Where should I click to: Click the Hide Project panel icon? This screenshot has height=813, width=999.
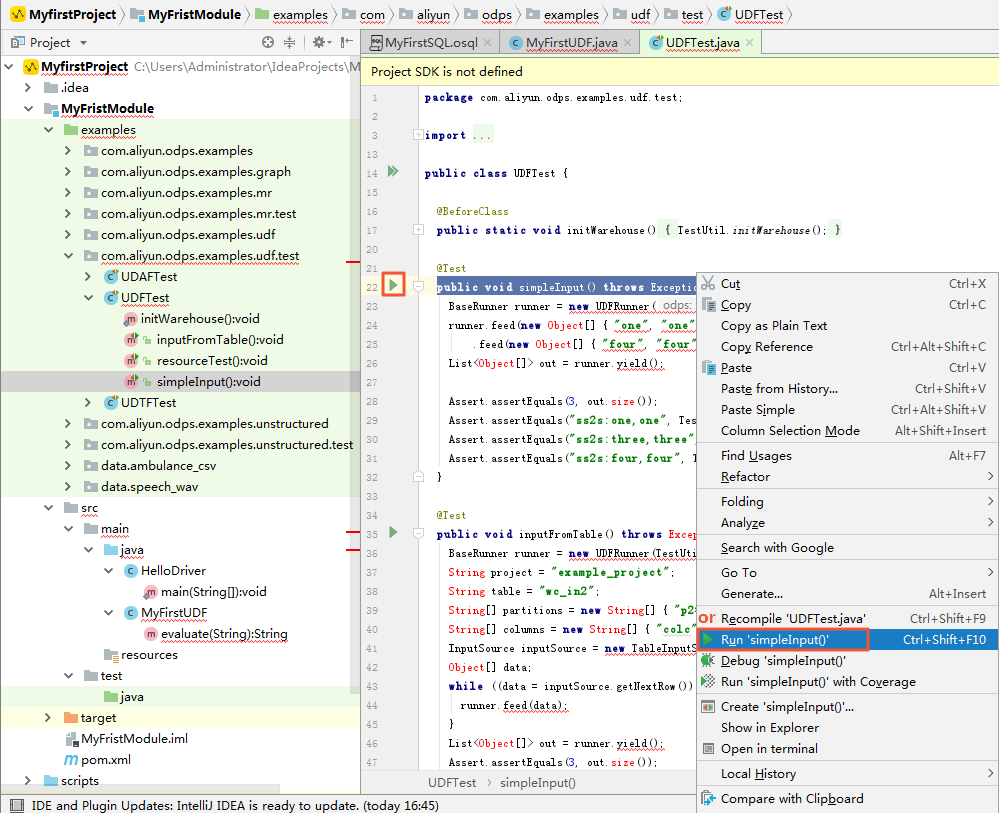coord(346,43)
